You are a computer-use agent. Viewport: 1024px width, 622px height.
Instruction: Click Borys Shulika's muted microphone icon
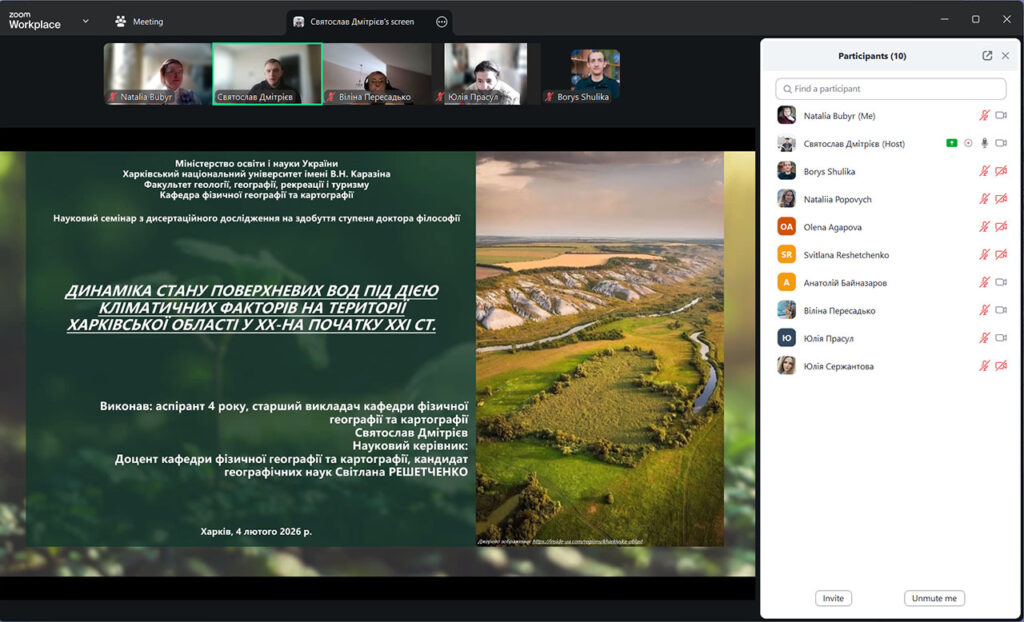tap(984, 171)
